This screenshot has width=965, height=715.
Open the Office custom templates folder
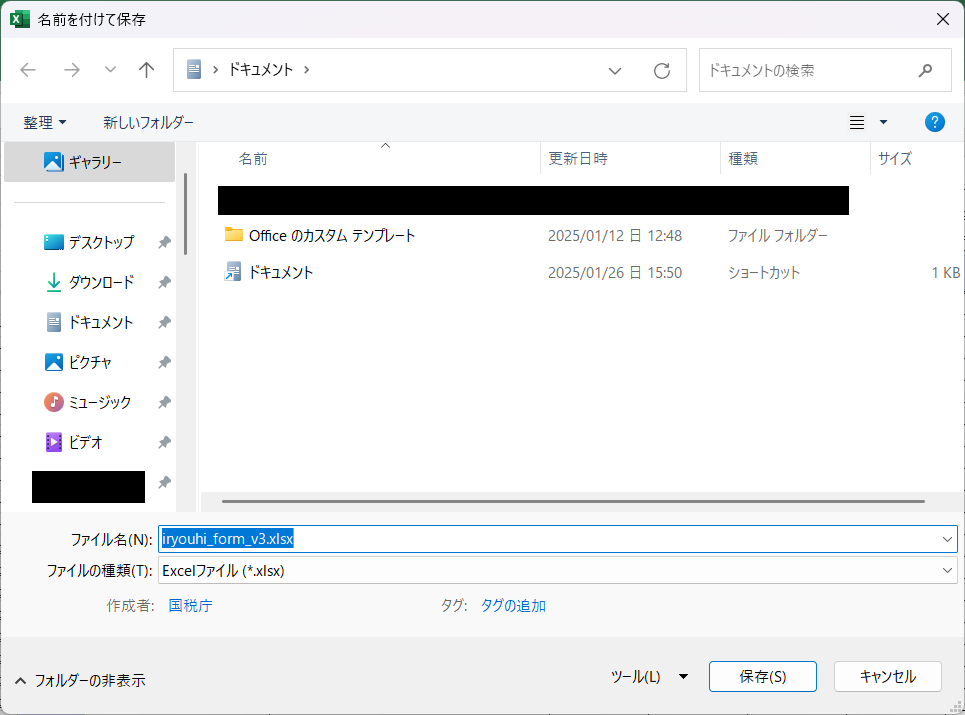click(x=331, y=235)
